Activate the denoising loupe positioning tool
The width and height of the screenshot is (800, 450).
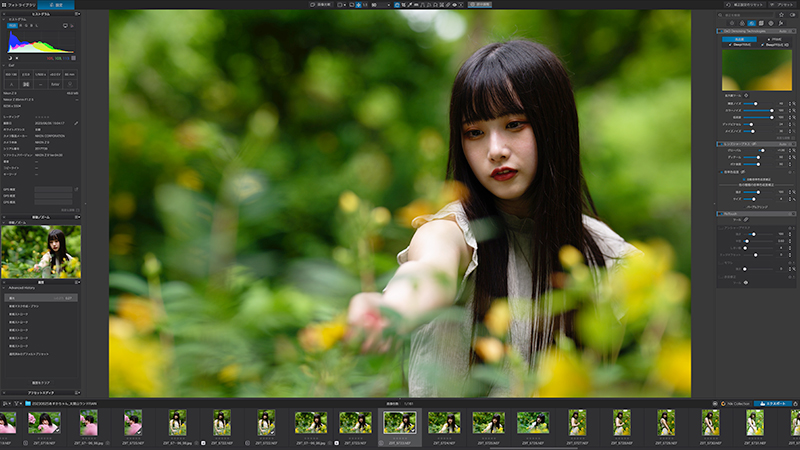click(746, 95)
